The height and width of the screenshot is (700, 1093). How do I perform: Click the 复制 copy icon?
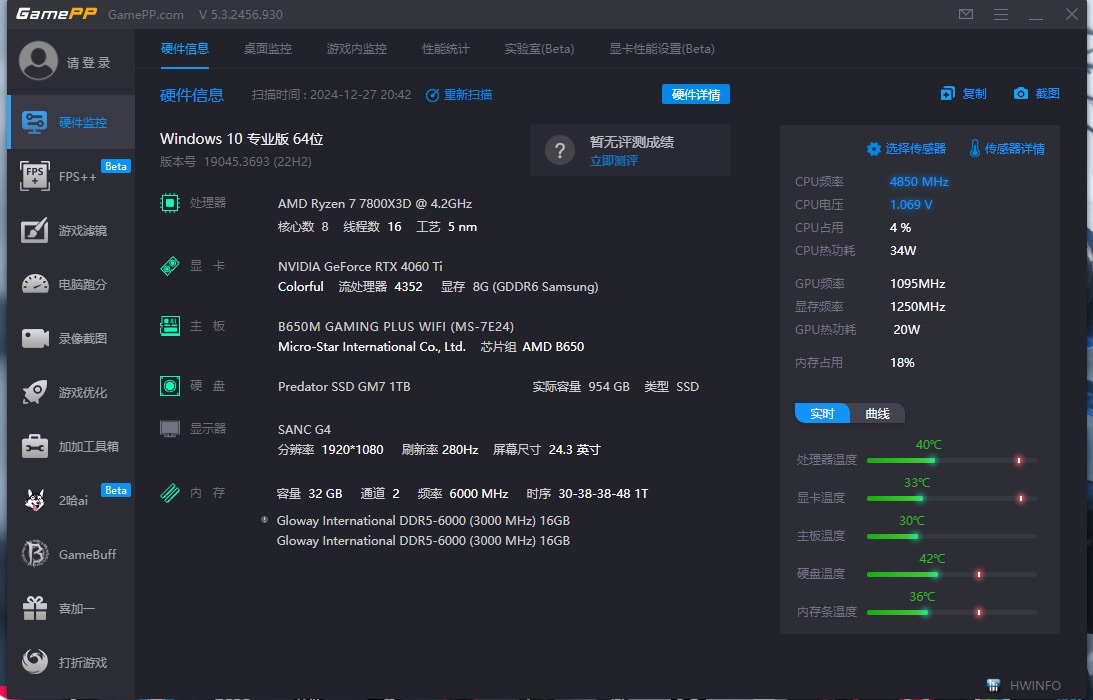947,93
